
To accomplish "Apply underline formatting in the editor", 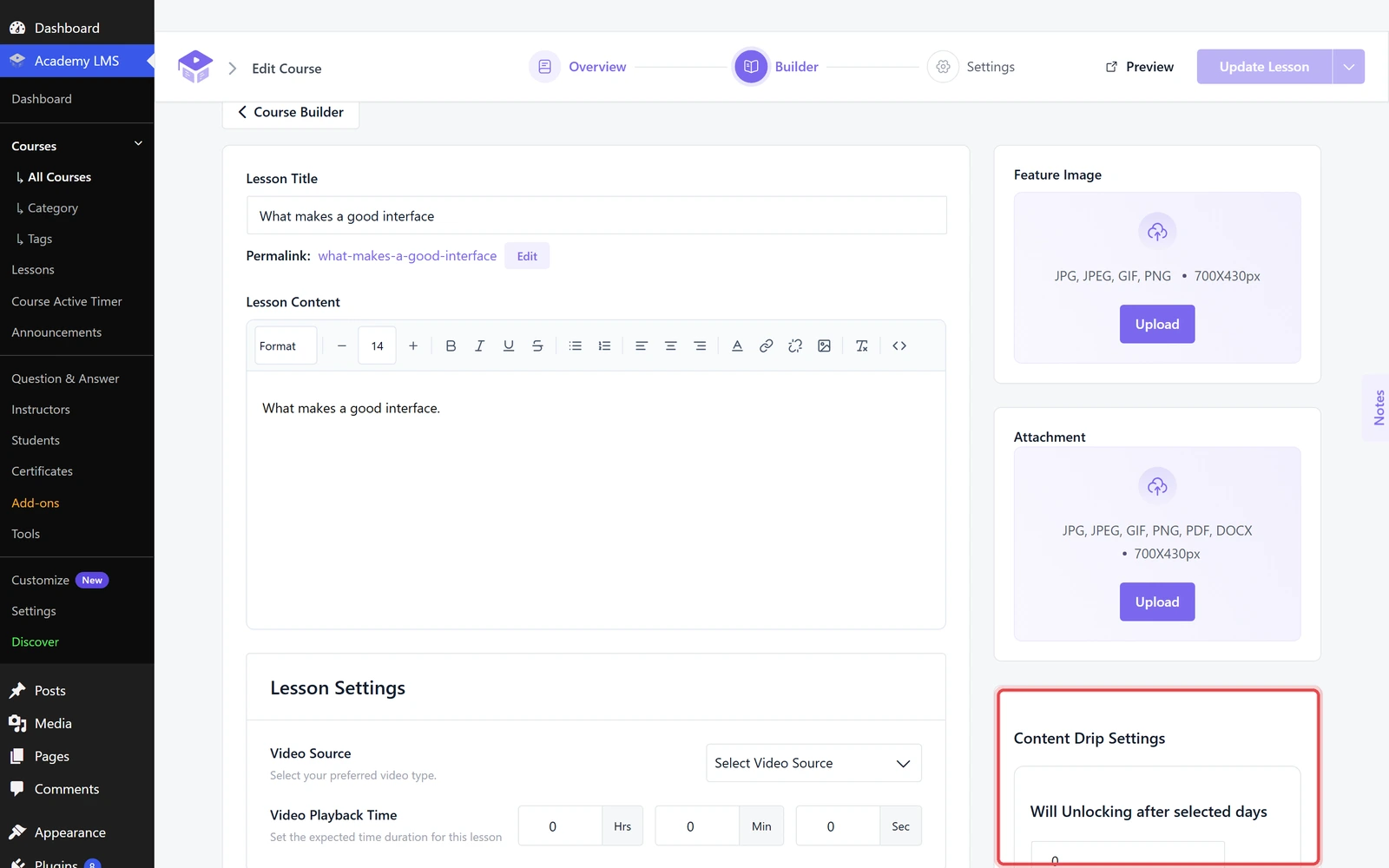I will (x=509, y=345).
